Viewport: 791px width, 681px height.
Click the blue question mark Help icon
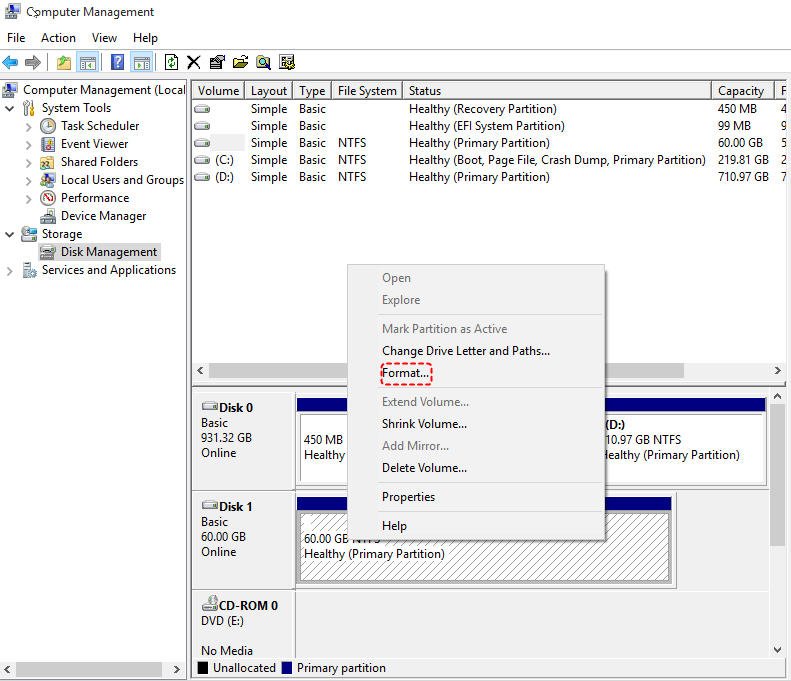(117, 62)
